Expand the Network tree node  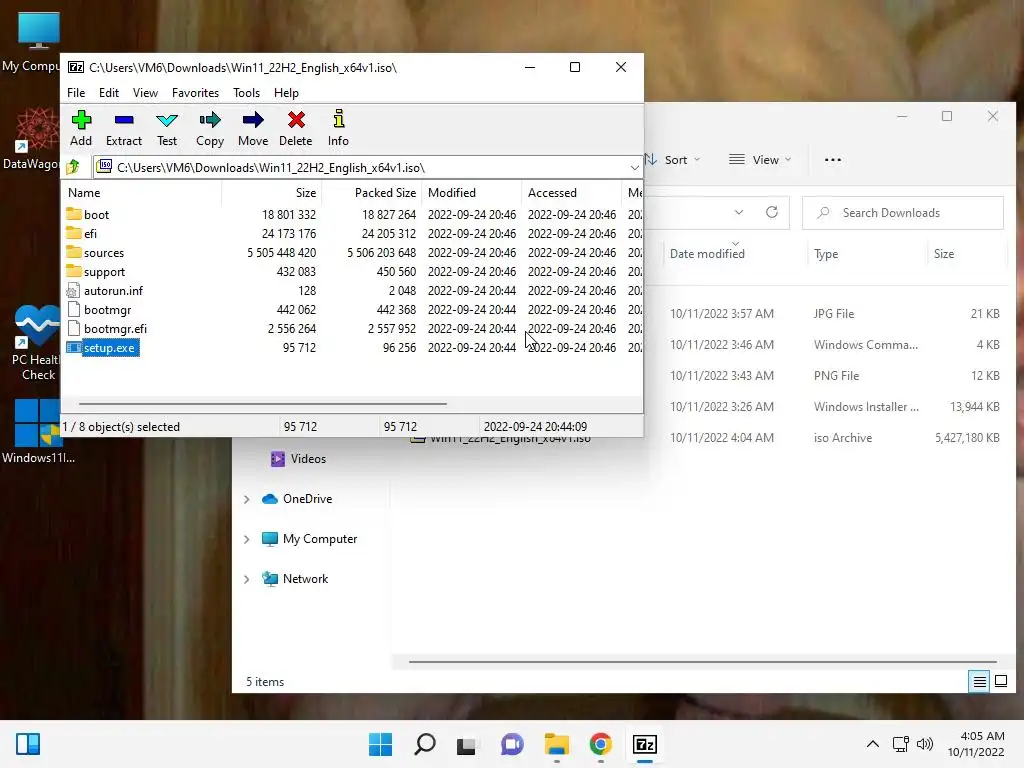(247, 579)
